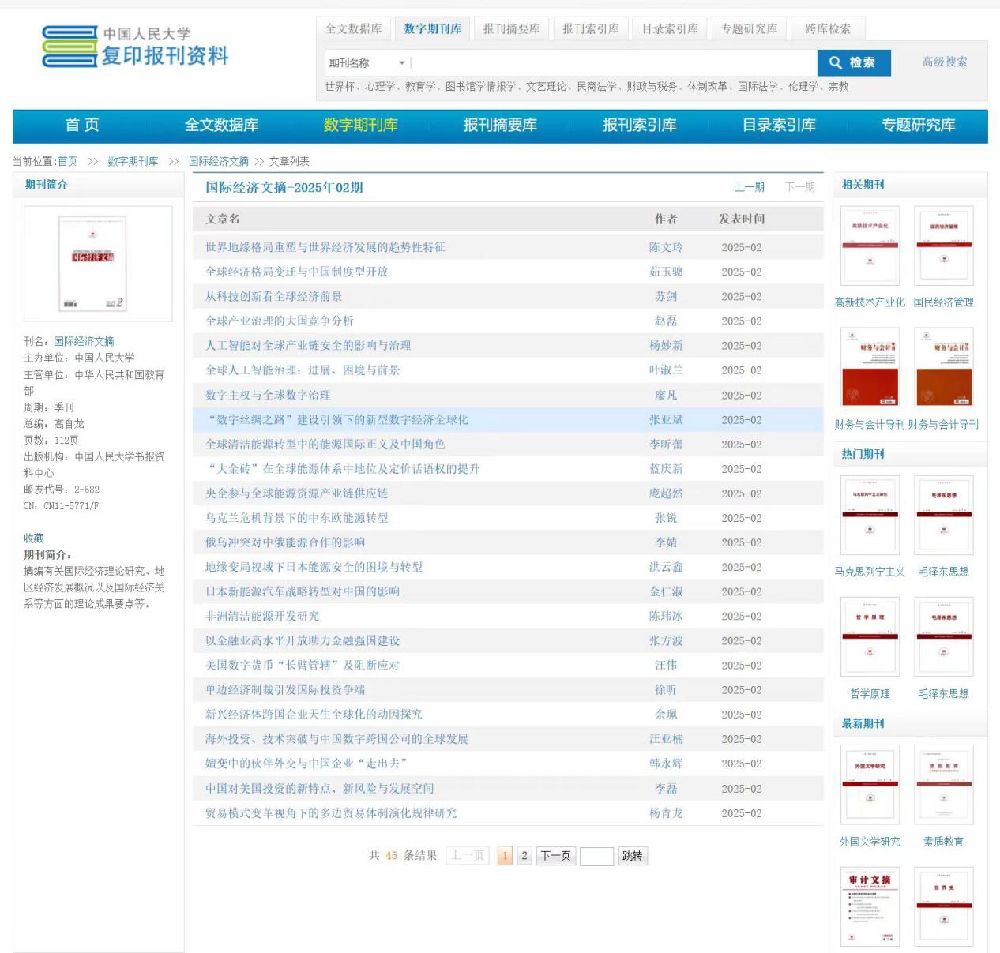This screenshot has height=953, width=1000.
Task: Switch to the 全文数据库 search tab
Action: tap(353, 29)
